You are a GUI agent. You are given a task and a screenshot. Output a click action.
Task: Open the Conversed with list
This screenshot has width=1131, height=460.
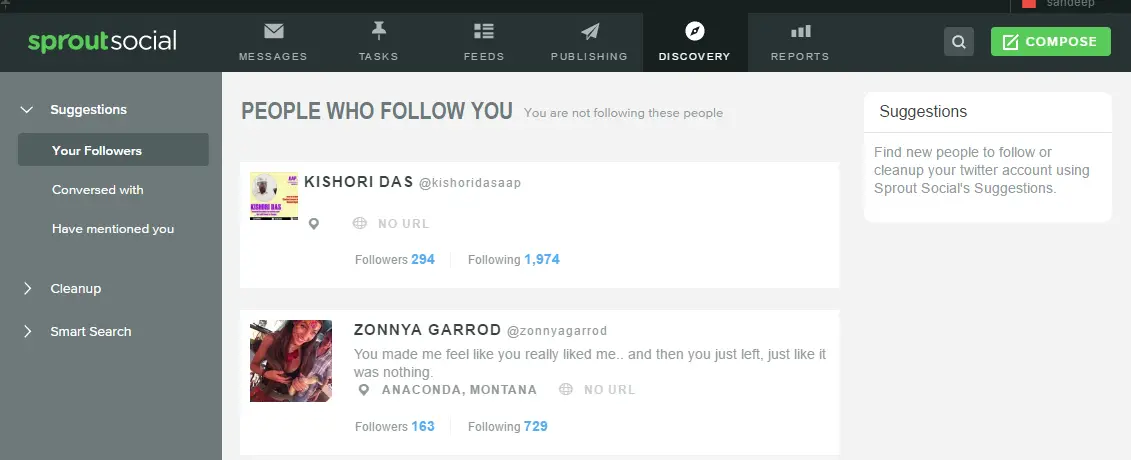pyautogui.click(x=98, y=190)
